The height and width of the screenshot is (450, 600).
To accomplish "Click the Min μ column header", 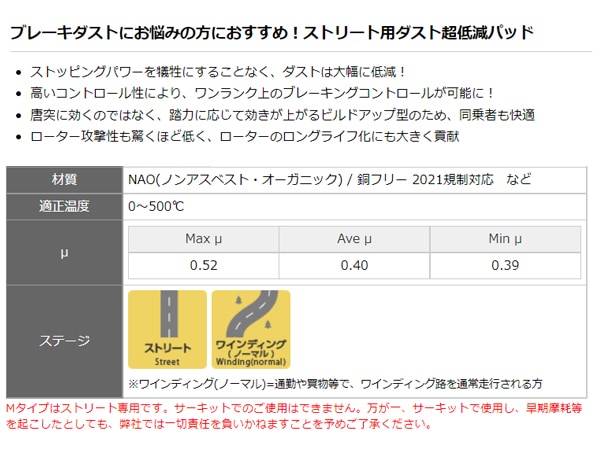I will tap(505, 239).
